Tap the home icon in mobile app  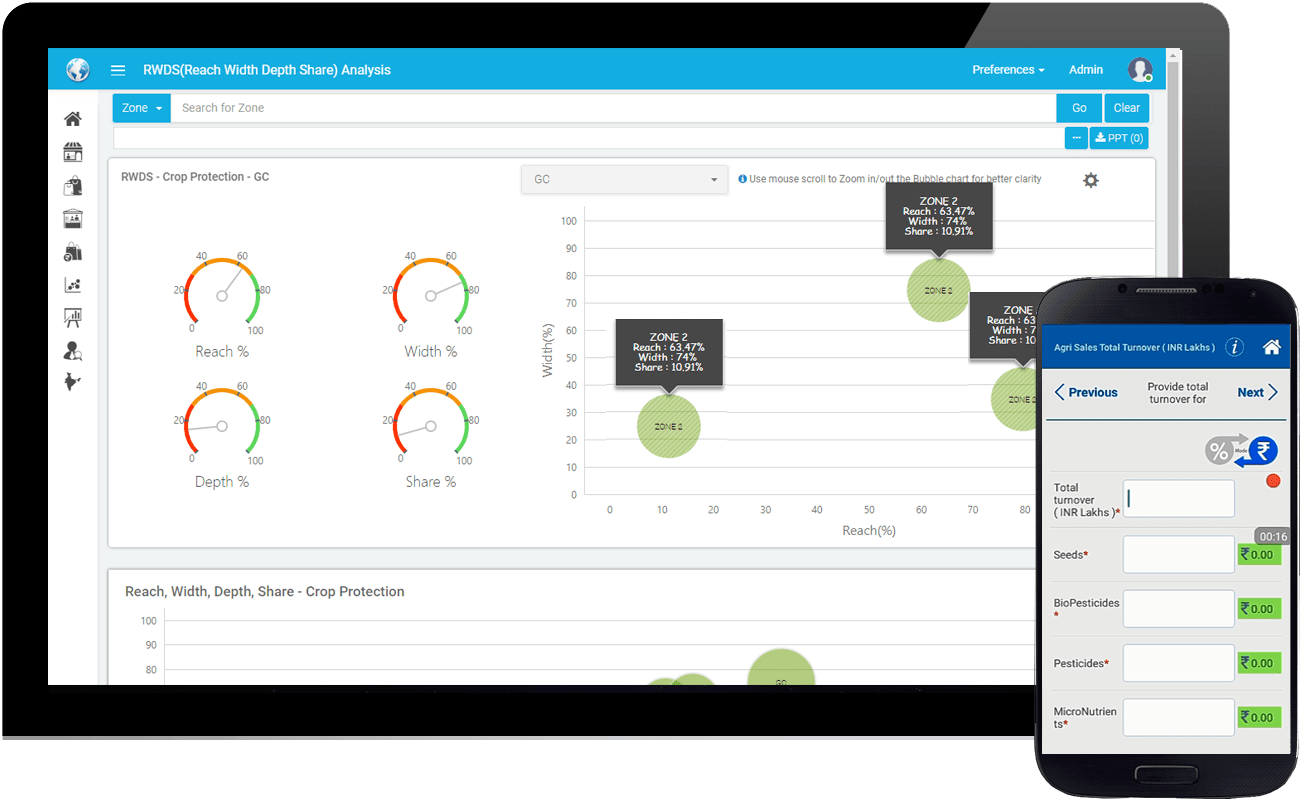(x=1271, y=347)
